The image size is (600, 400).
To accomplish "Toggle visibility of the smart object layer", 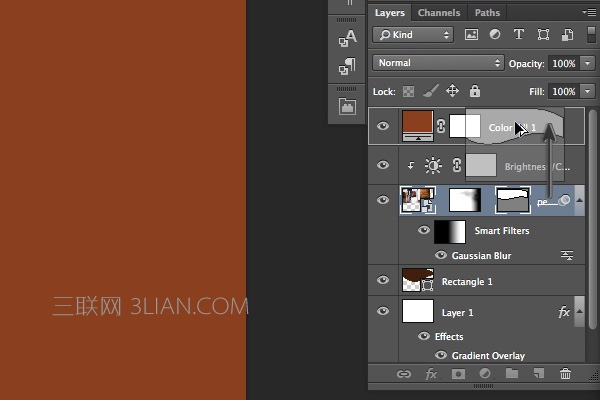I will (383, 200).
